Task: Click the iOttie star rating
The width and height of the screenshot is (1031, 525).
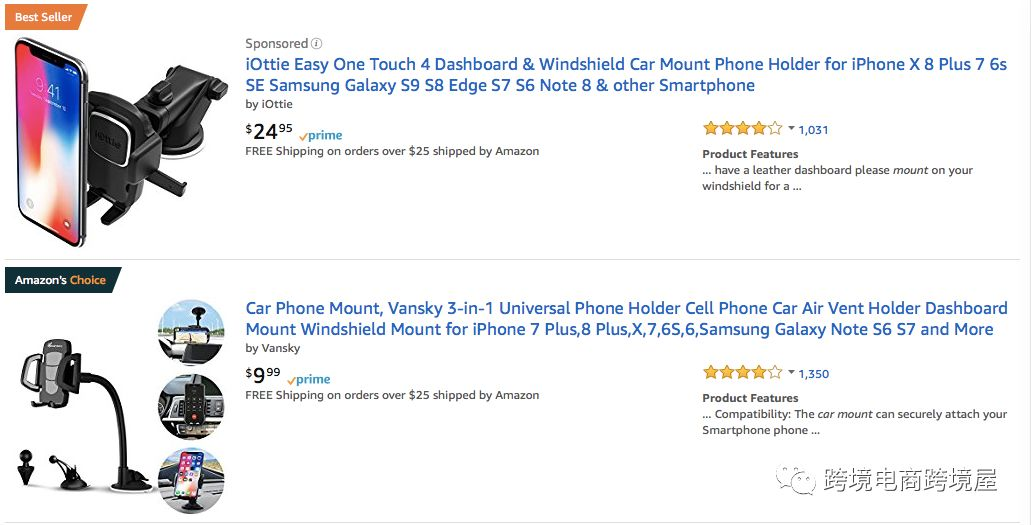Action: (x=742, y=129)
